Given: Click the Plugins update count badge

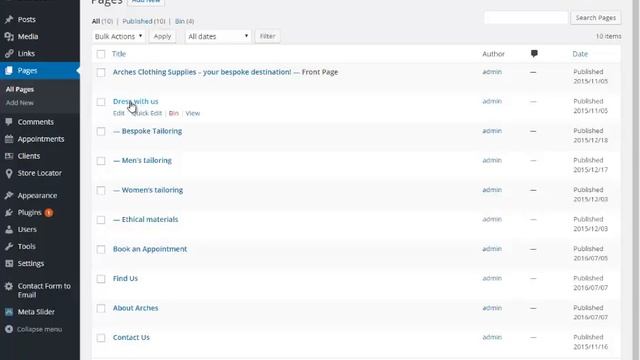Looking at the screenshot, I should click(x=49, y=213).
